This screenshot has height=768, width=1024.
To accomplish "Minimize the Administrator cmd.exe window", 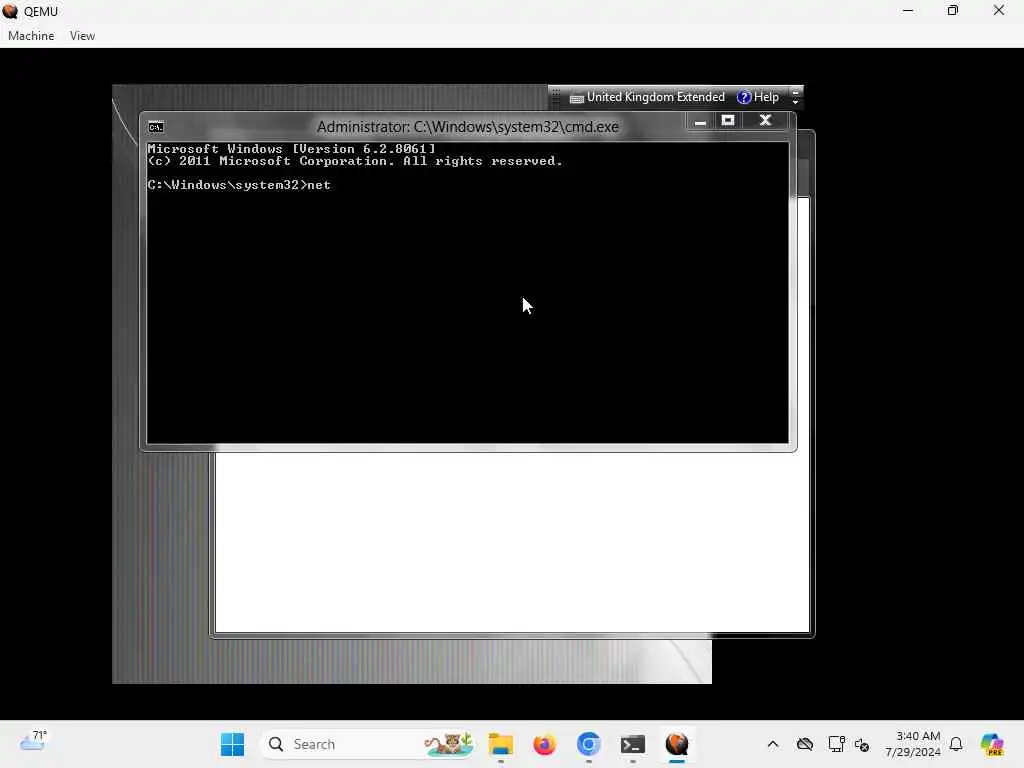I will click(x=700, y=121).
